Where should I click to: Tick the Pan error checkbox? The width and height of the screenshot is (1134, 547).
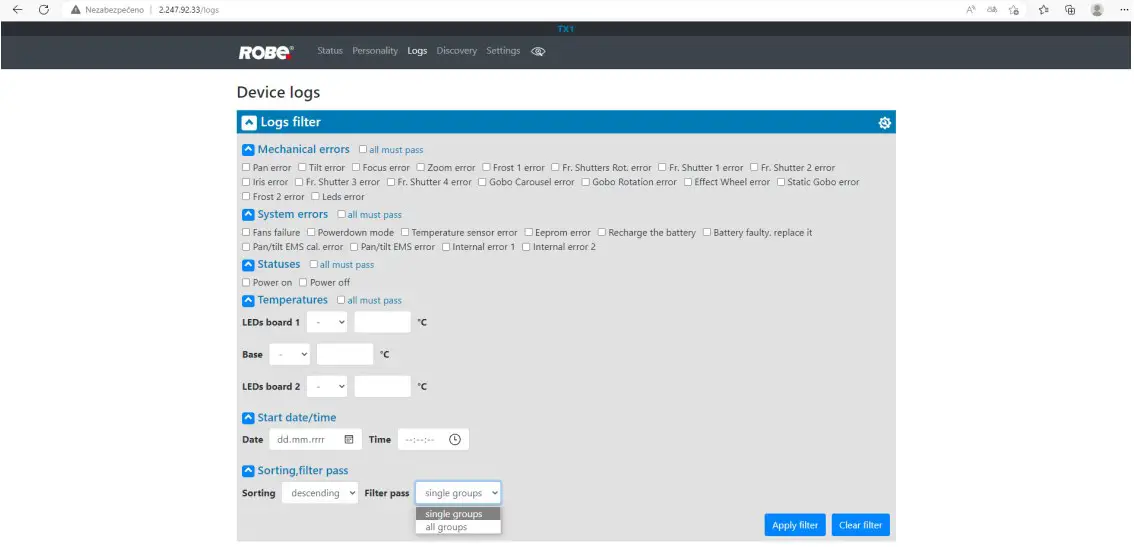coord(246,168)
